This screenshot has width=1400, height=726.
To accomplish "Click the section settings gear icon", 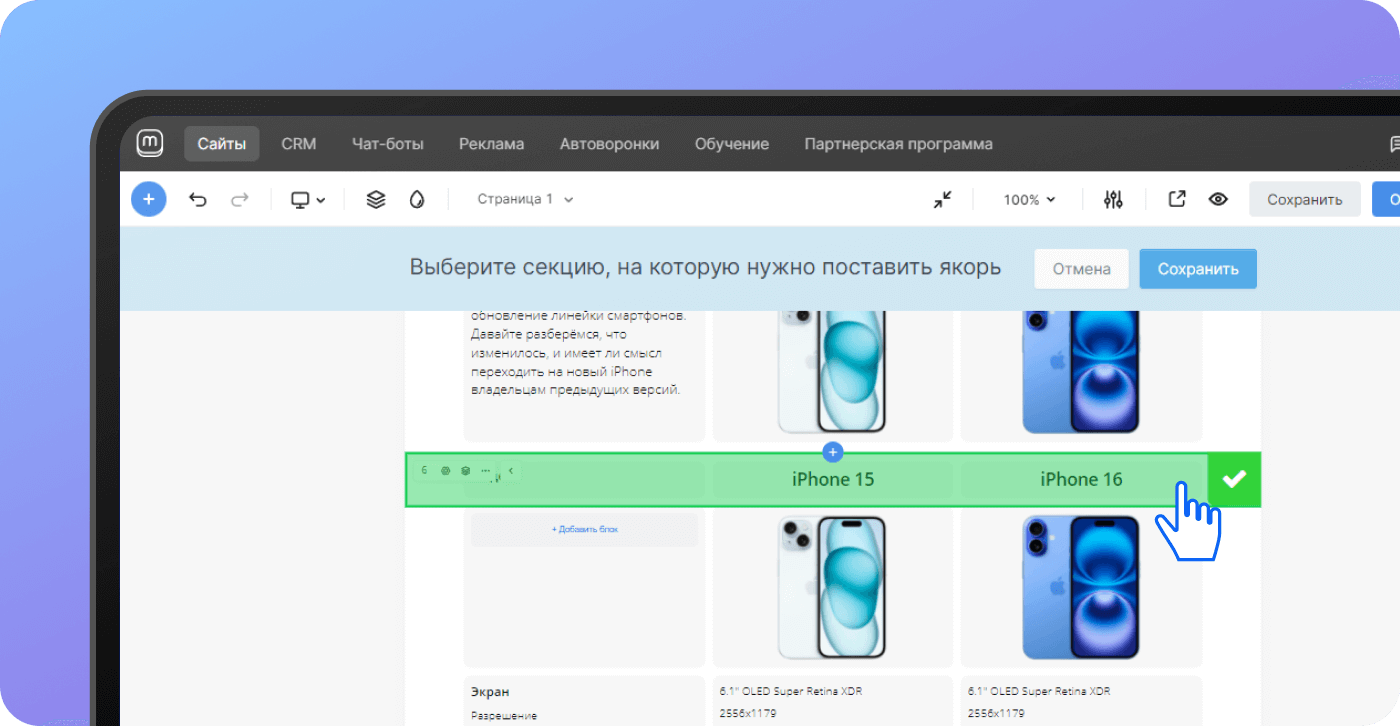I will pos(446,470).
